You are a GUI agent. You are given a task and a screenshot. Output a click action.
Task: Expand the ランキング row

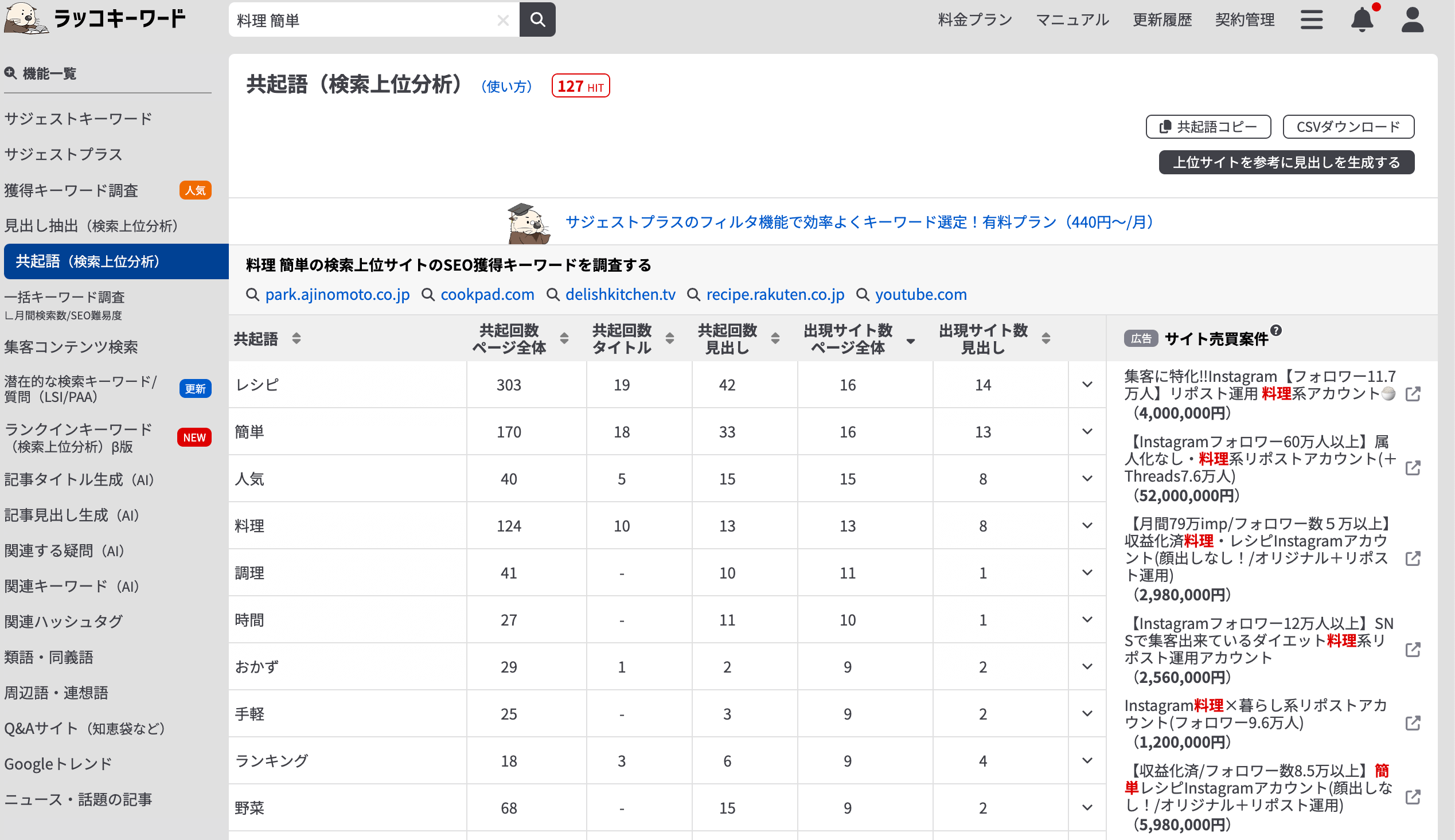point(1087,760)
